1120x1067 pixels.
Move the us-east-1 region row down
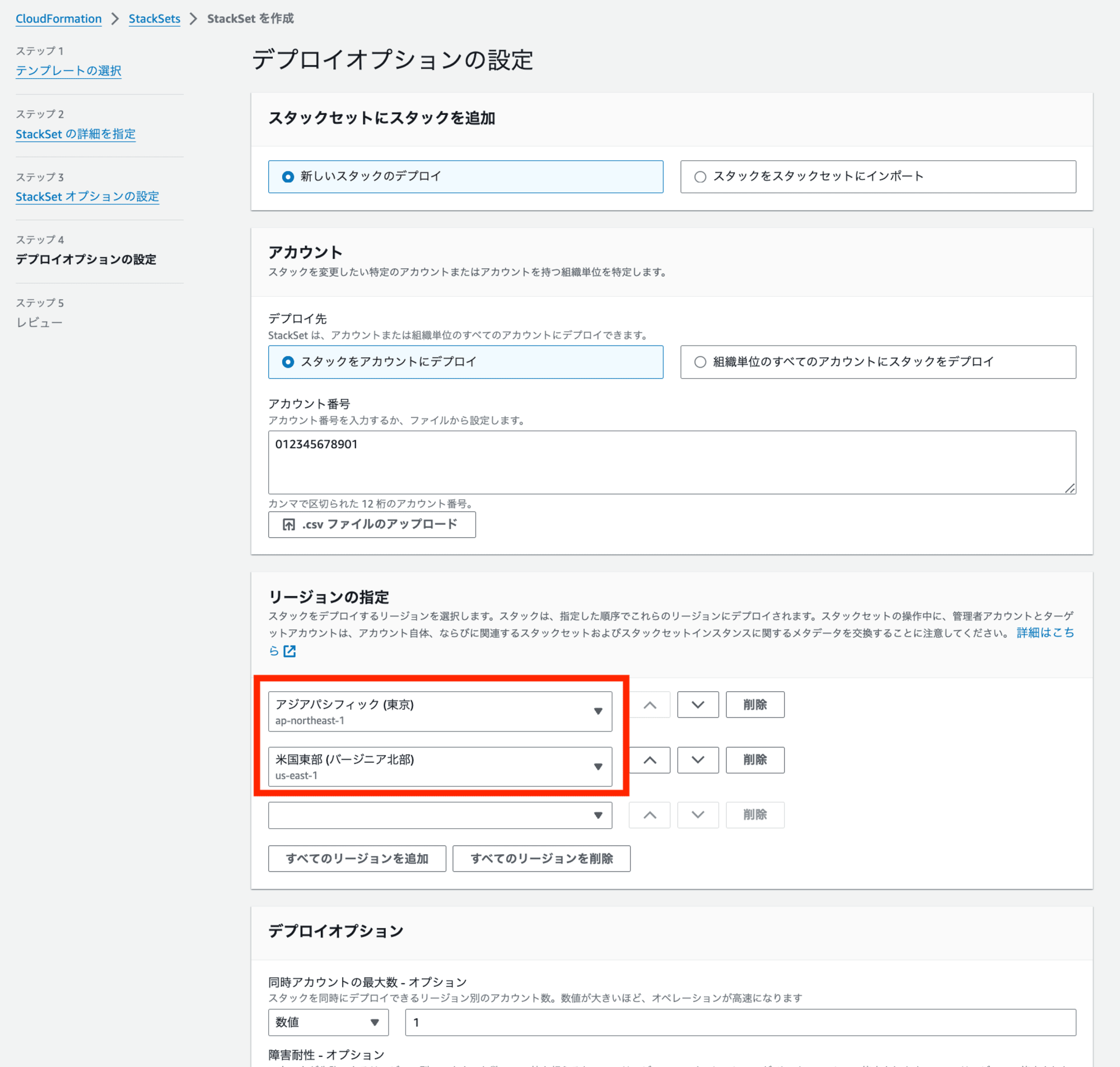(x=698, y=760)
